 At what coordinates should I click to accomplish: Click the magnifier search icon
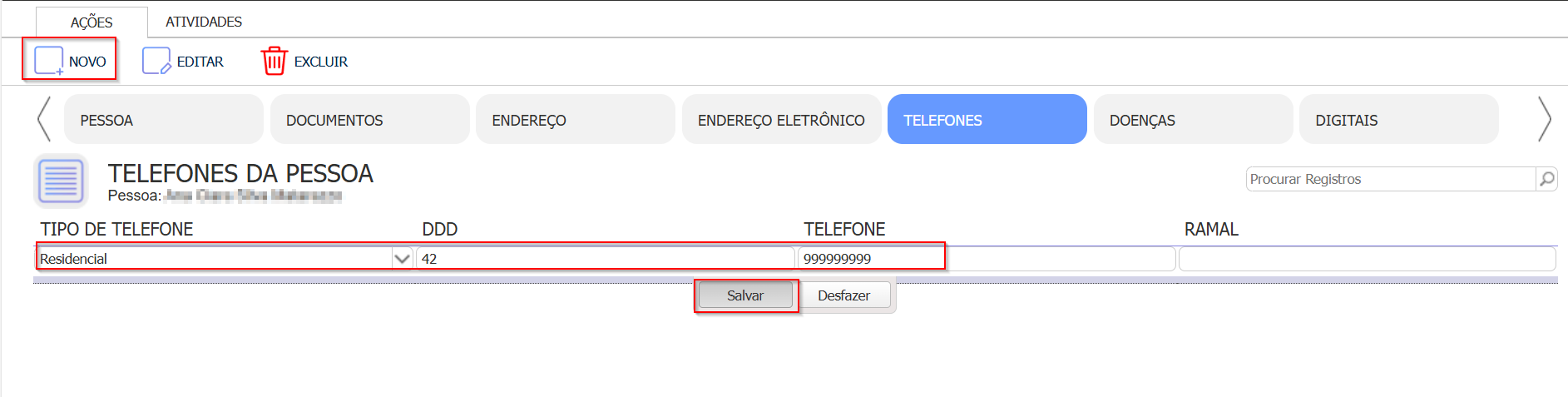[x=1546, y=179]
